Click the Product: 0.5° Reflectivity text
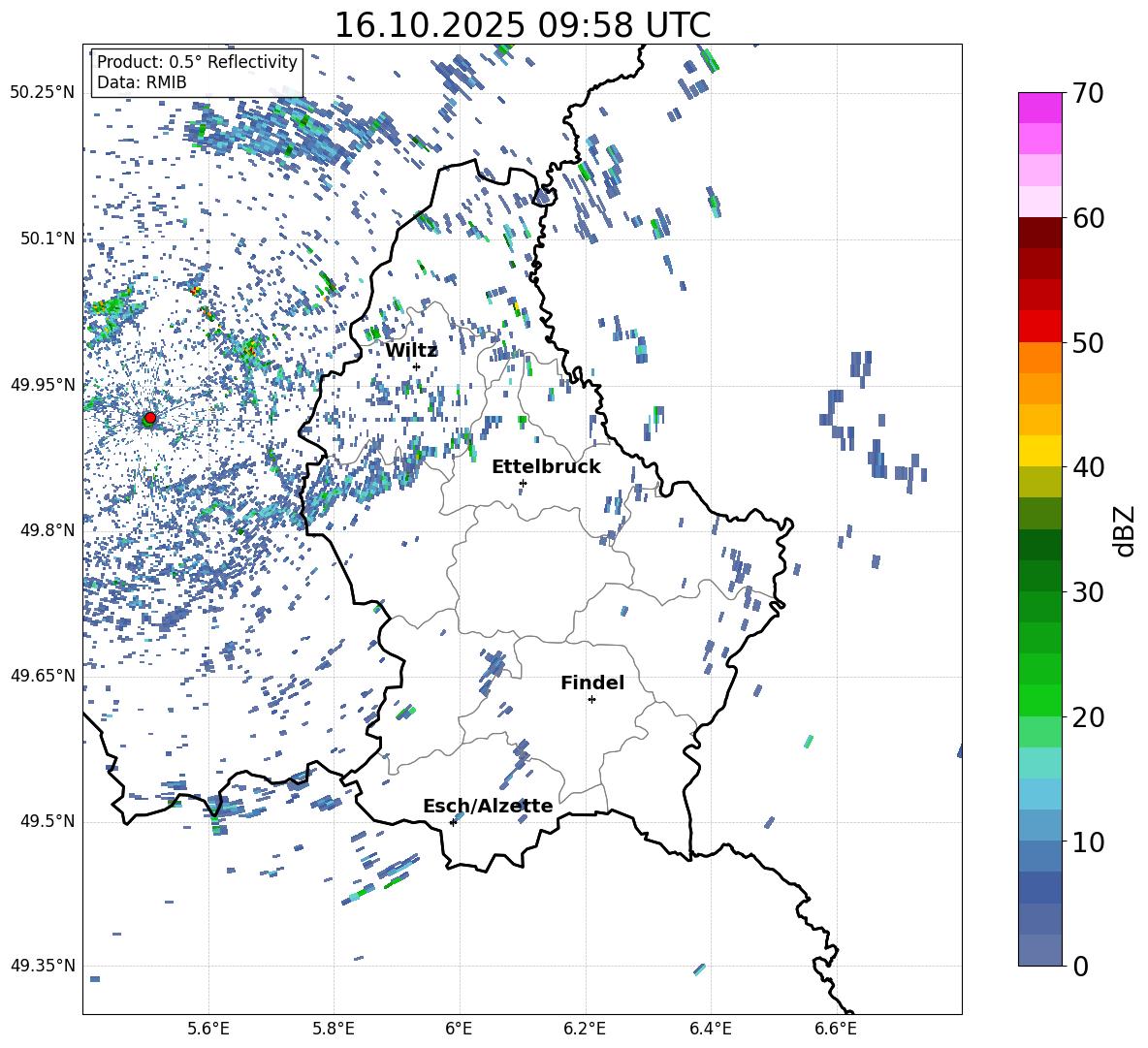The height and width of the screenshot is (1048, 1148). click(197, 61)
